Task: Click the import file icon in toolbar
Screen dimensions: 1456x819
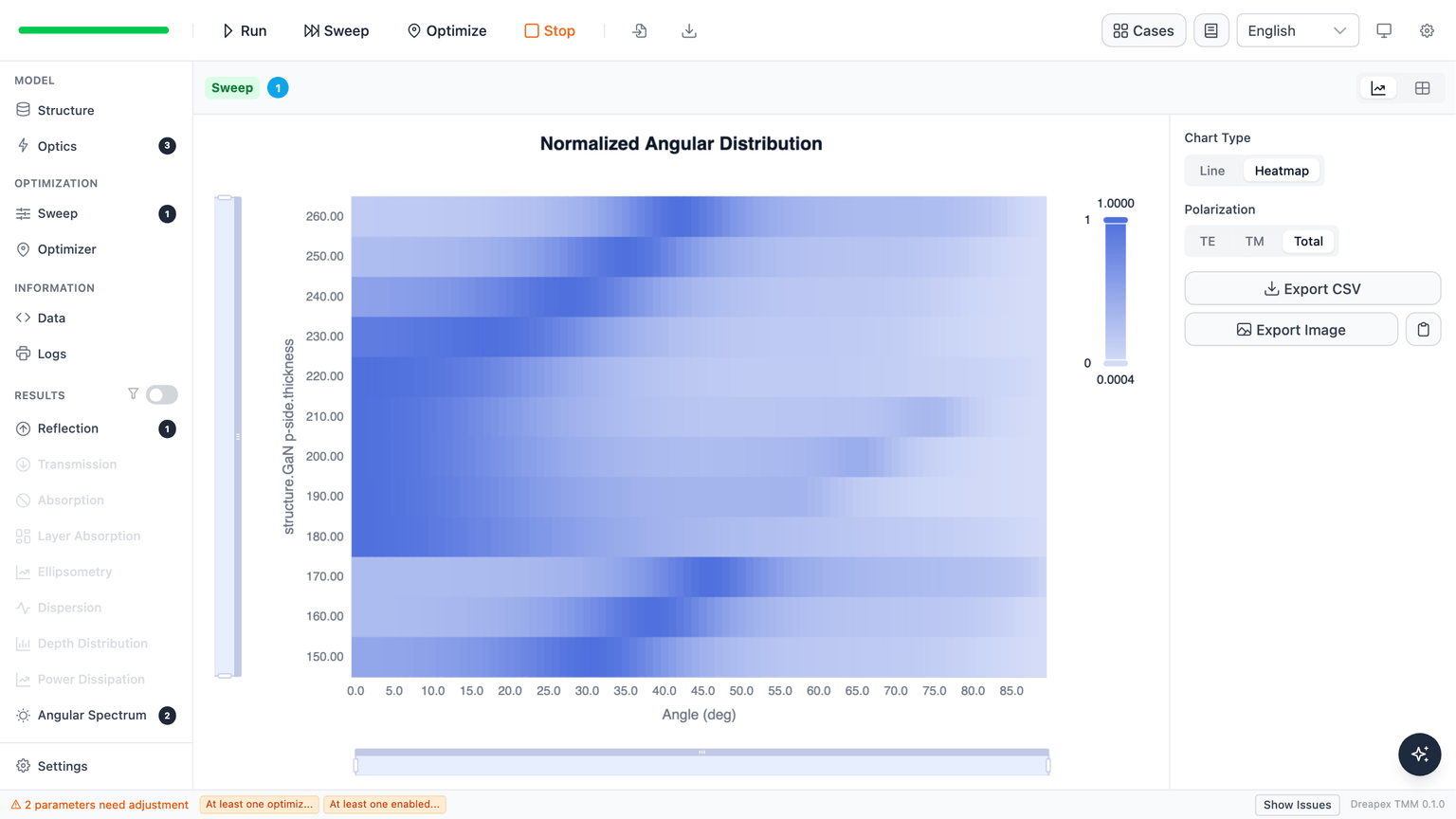Action: click(640, 30)
